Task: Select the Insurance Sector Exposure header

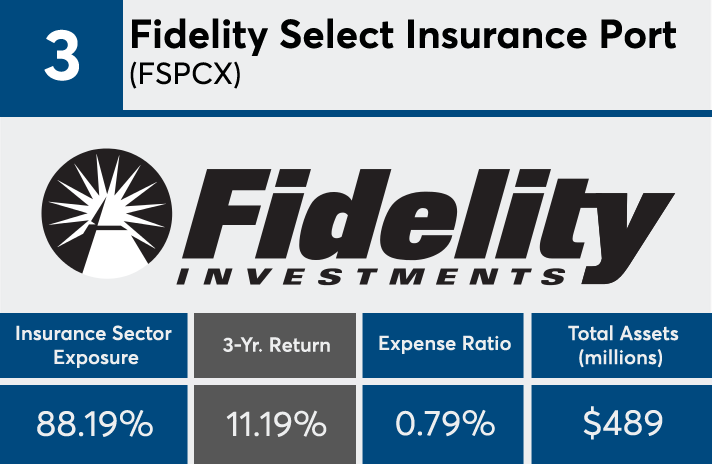Action: pos(94,345)
